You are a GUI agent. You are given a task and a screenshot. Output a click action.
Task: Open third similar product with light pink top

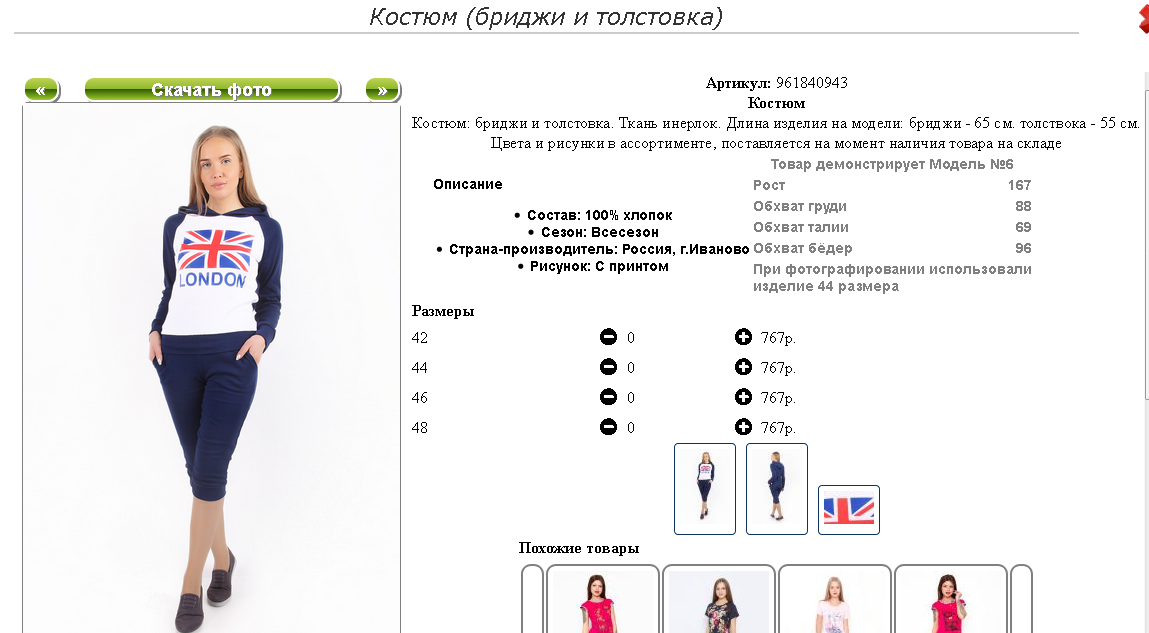click(x=835, y=599)
